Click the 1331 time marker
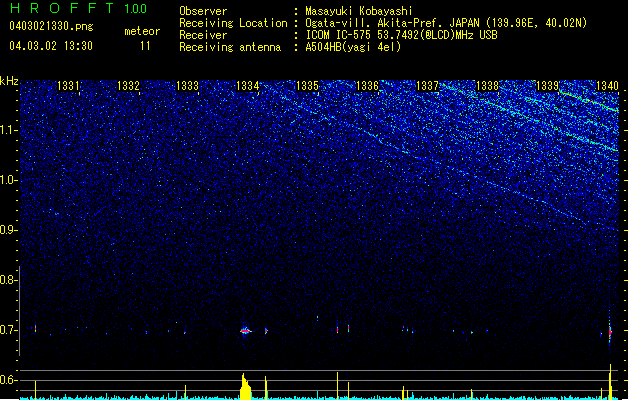Screen dimensions: 629x400 (68, 85)
